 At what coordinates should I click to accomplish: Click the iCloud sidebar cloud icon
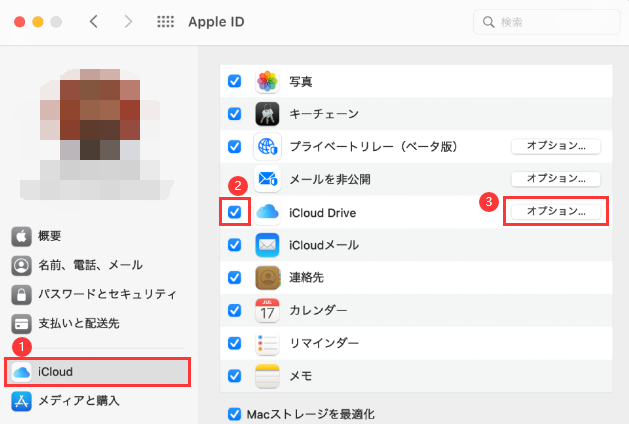point(21,372)
